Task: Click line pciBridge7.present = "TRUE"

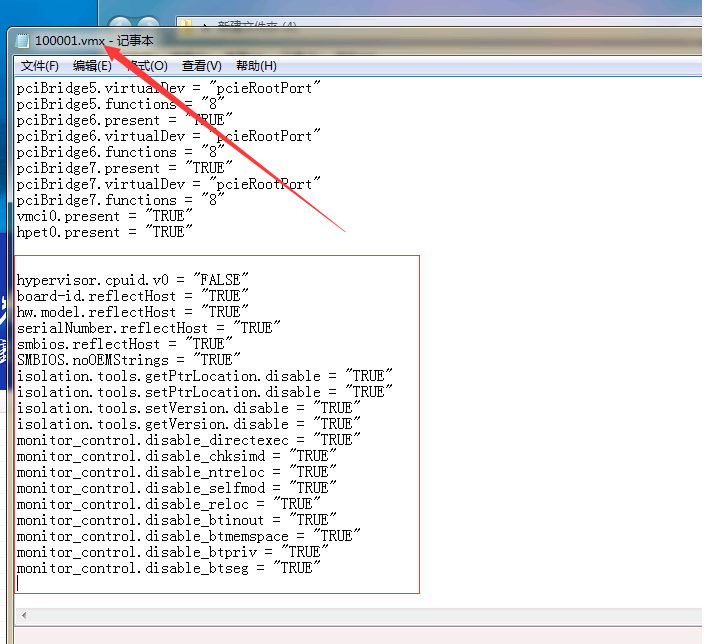Action: [125, 168]
